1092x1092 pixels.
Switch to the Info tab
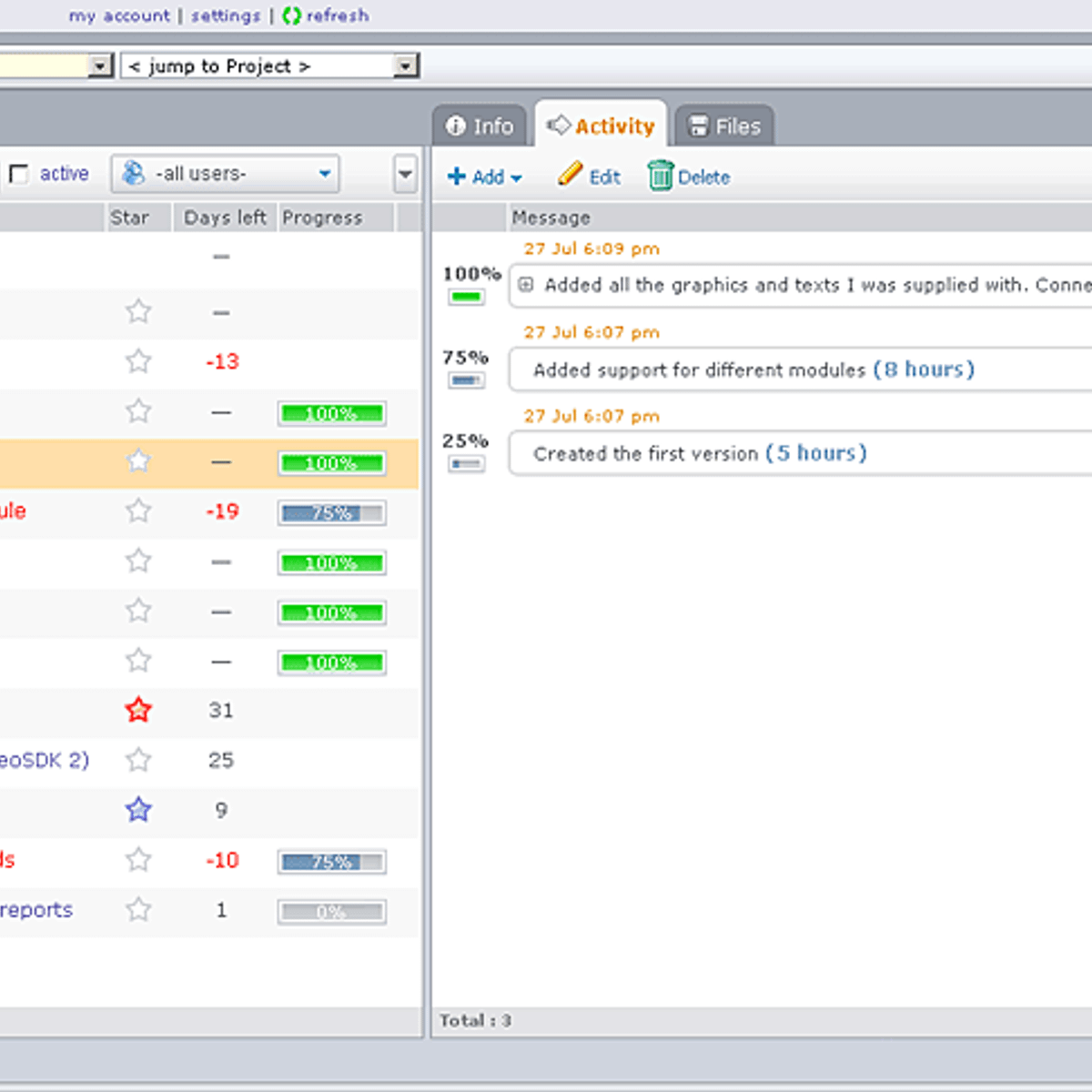pyautogui.click(x=480, y=126)
